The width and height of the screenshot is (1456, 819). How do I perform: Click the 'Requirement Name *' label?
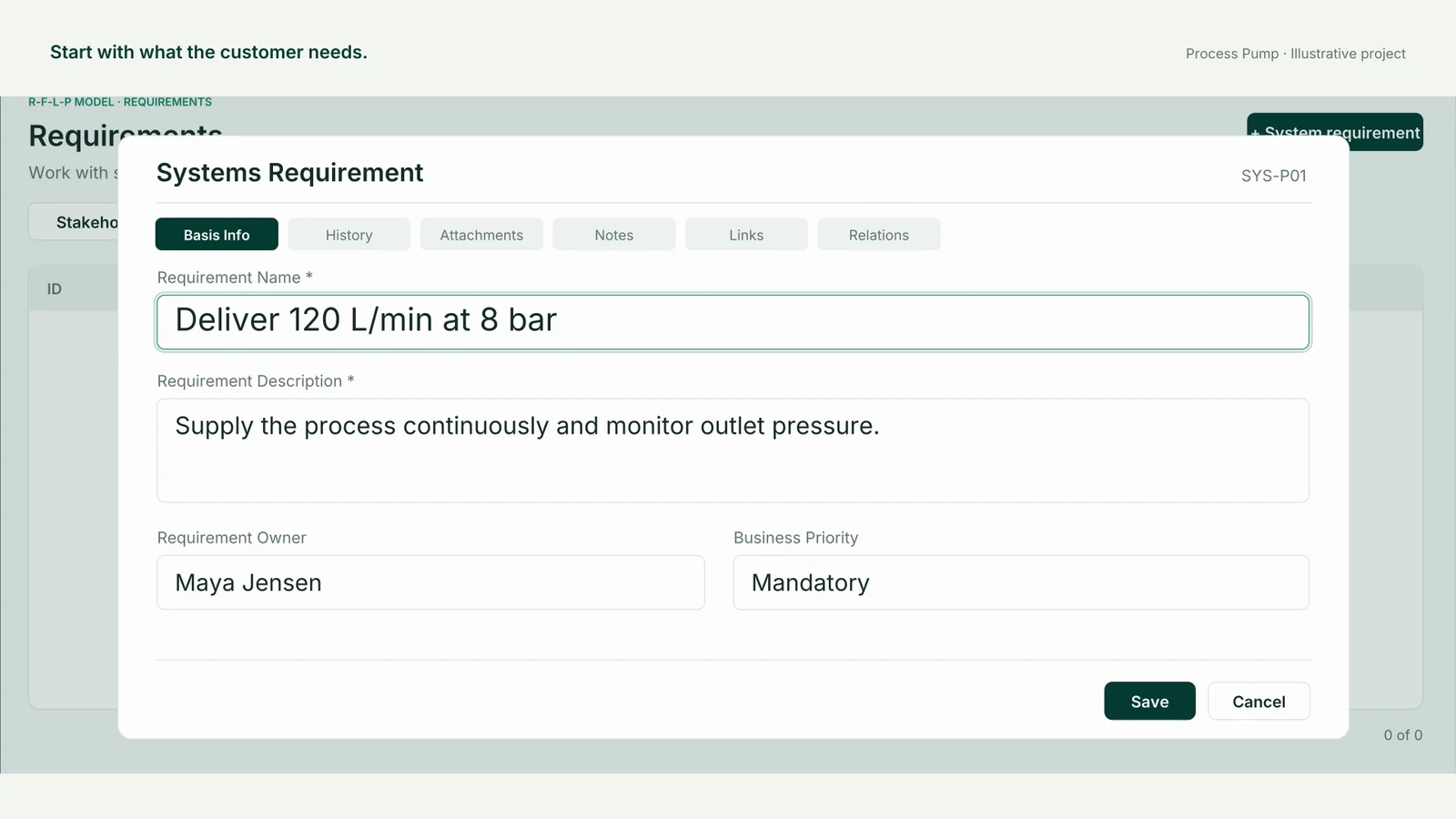pyautogui.click(x=235, y=278)
